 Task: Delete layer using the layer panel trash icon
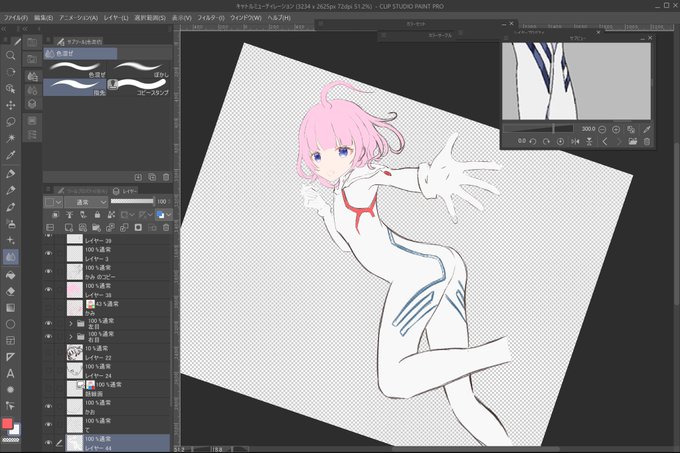pos(166,228)
